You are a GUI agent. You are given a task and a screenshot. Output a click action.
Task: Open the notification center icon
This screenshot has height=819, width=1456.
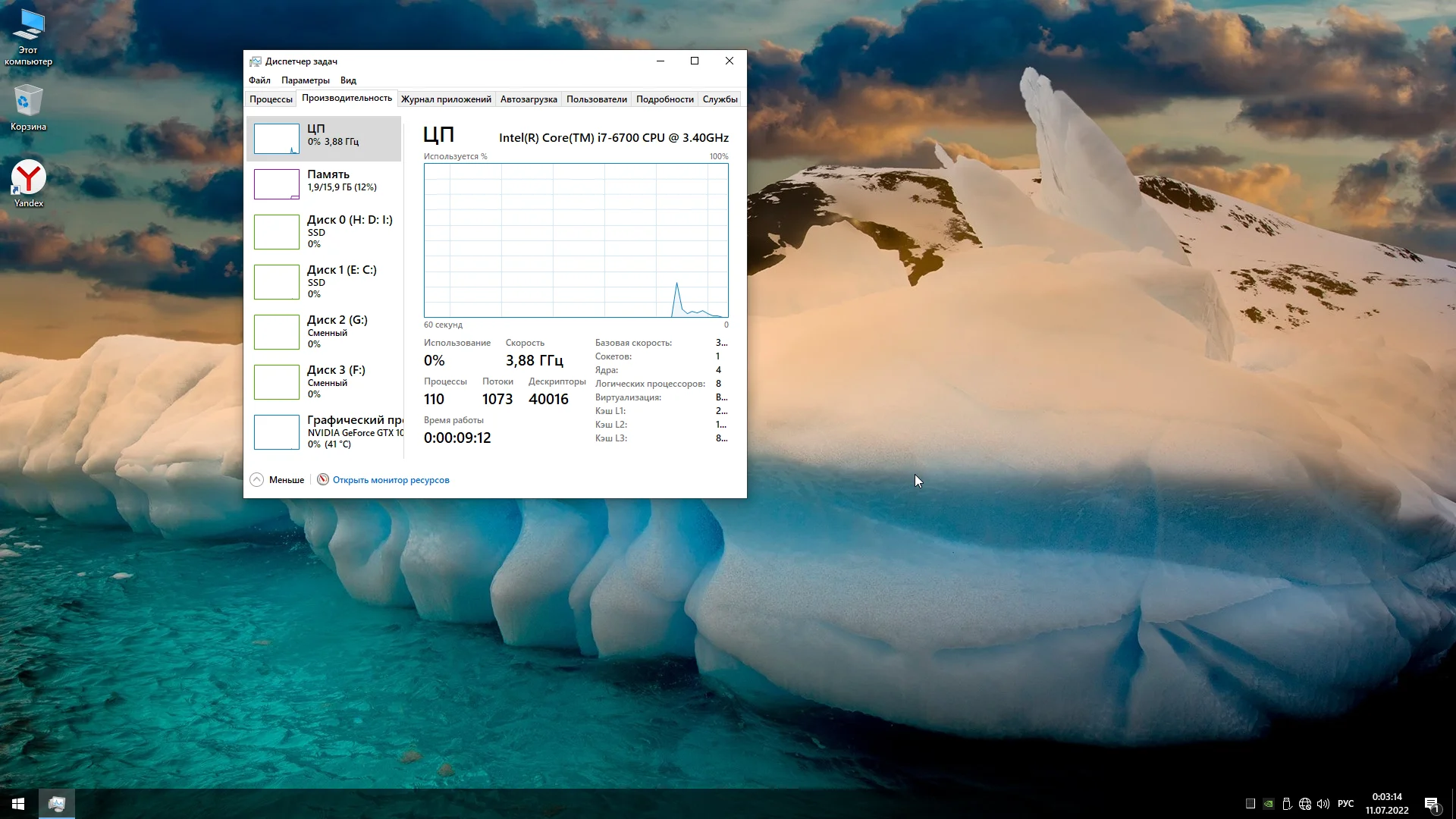1431,804
